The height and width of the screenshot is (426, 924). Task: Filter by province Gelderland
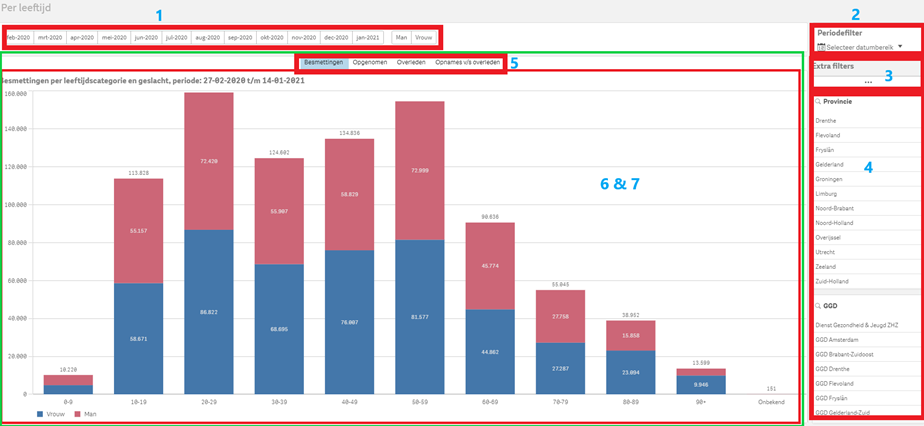click(x=830, y=164)
